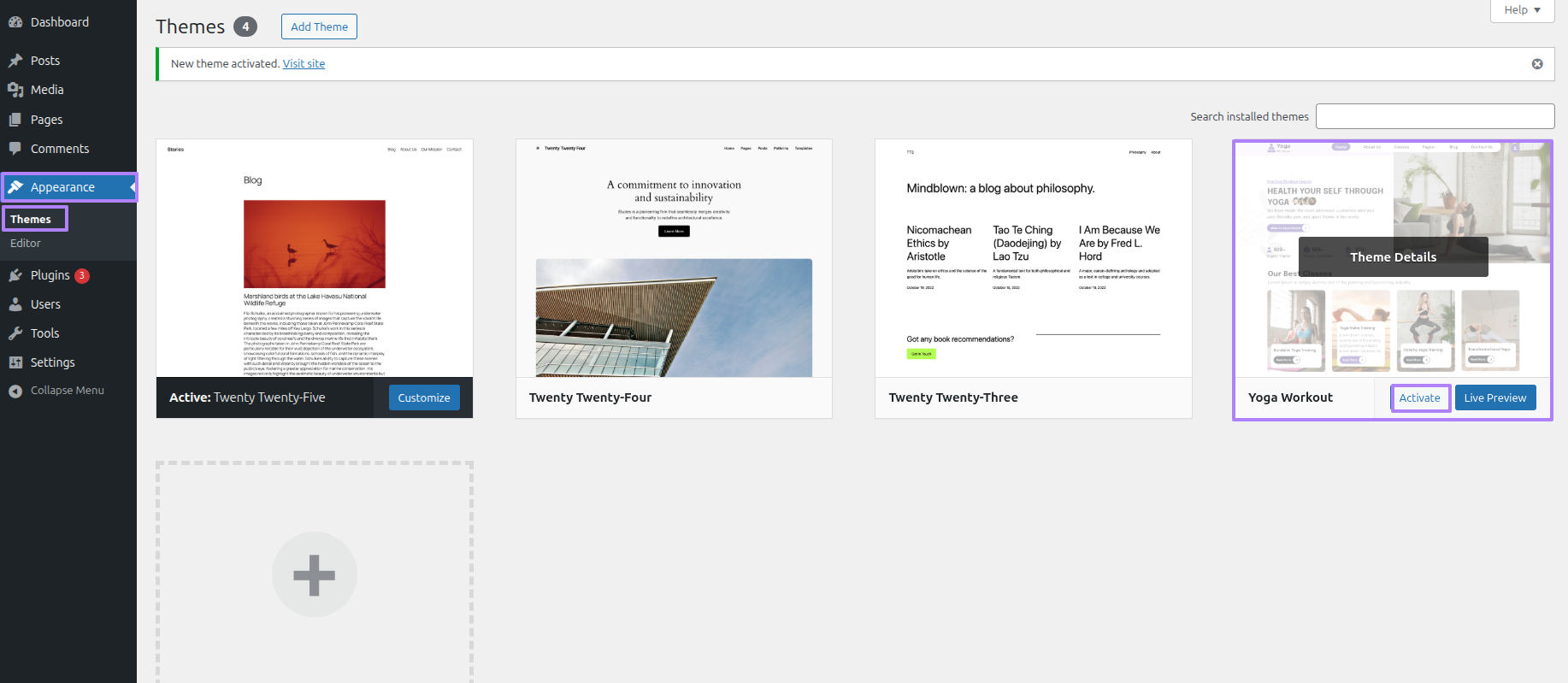Image resolution: width=1568 pixels, height=683 pixels.
Task: Expand the Help dropdown panel
Action: 1522,10
